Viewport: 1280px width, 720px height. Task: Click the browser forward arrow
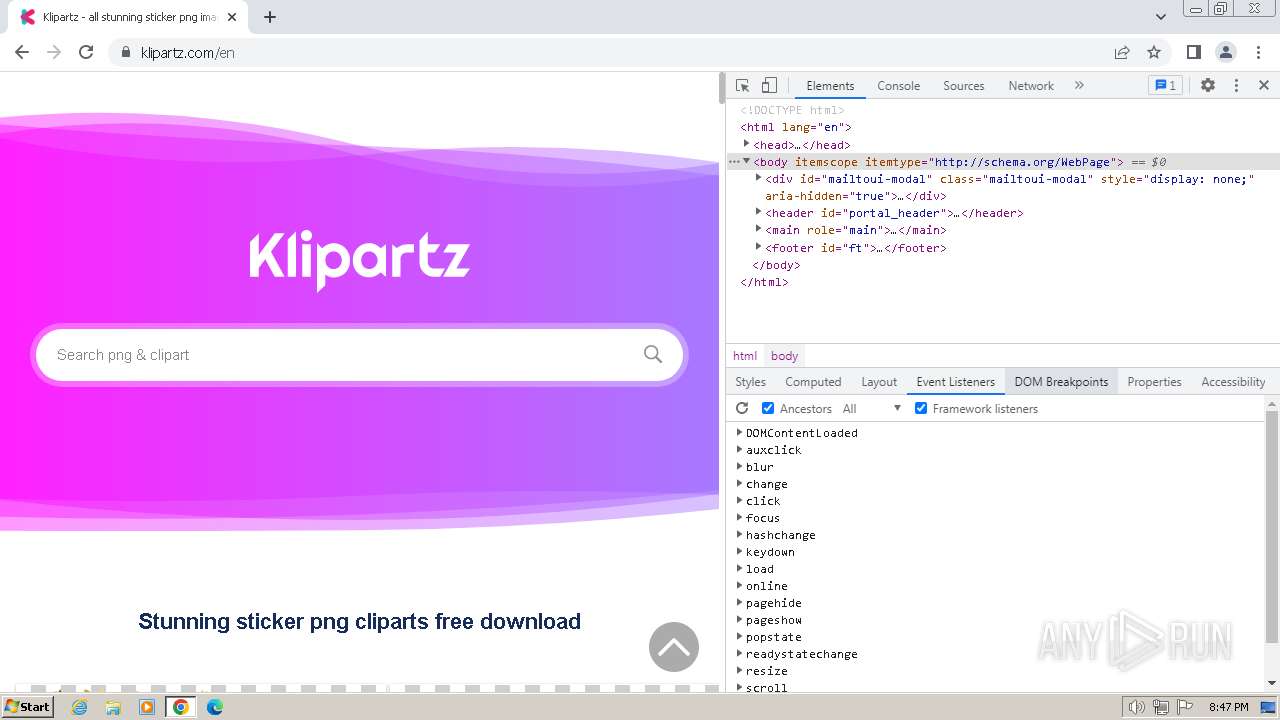pos(54,52)
